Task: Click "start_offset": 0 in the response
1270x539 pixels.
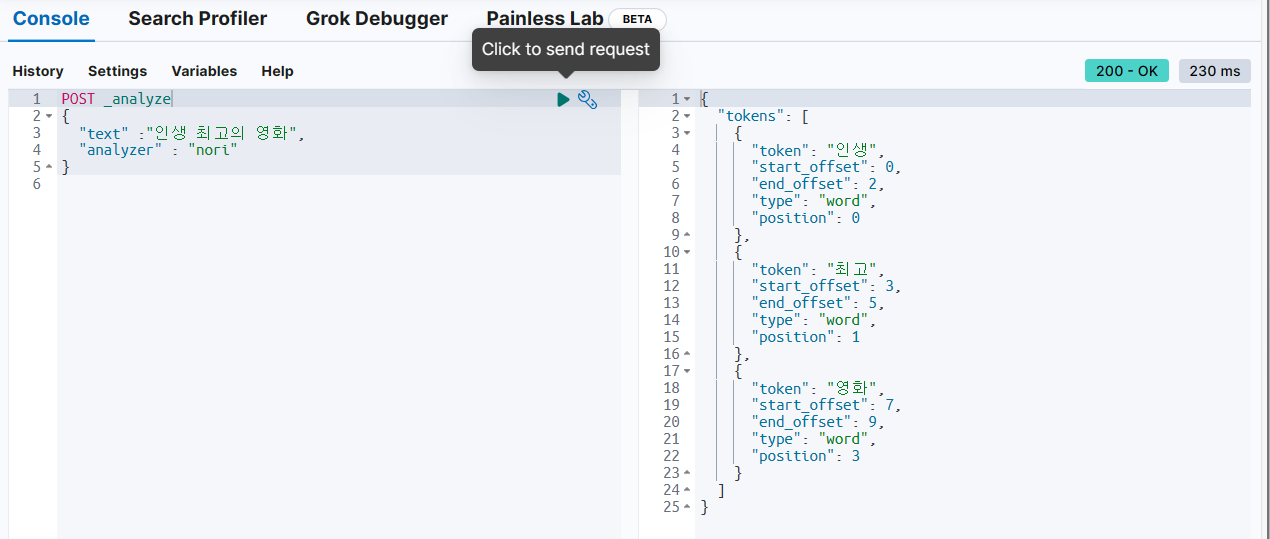Action: tap(825, 167)
